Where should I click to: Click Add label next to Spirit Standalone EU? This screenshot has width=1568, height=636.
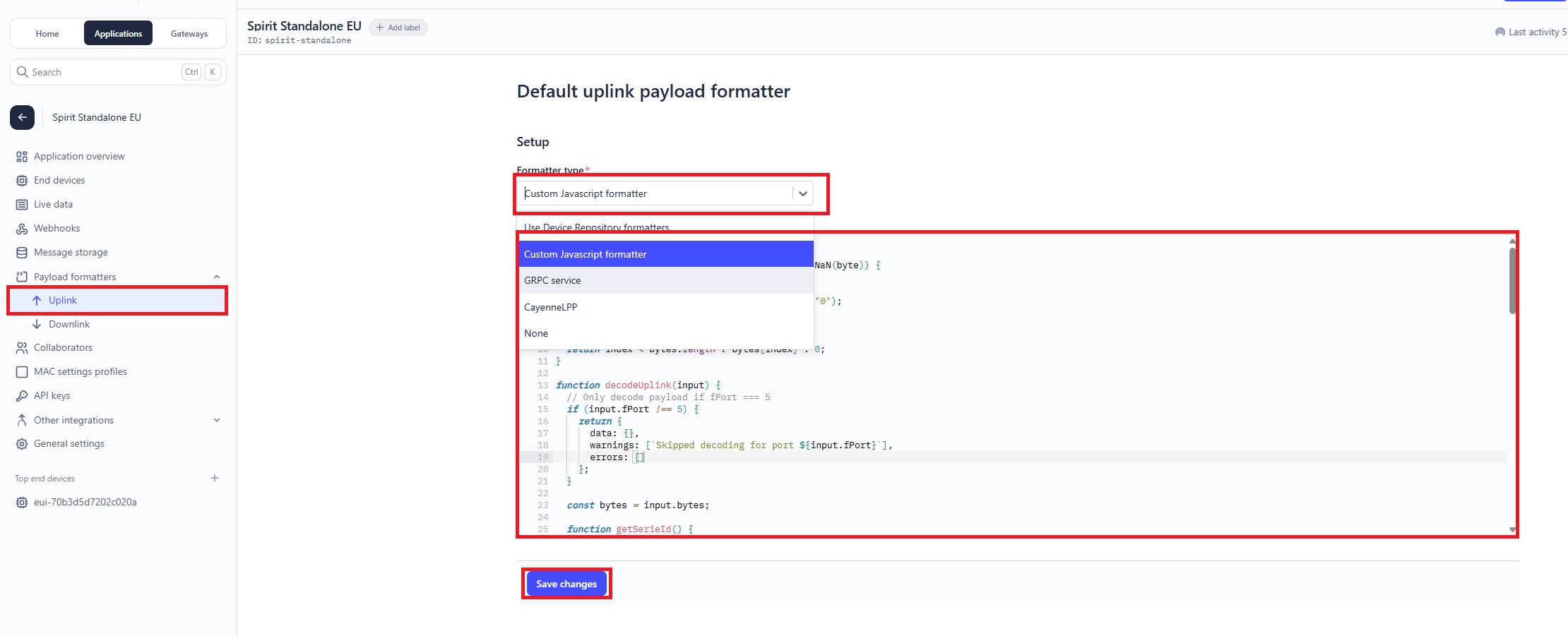coord(398,27)
